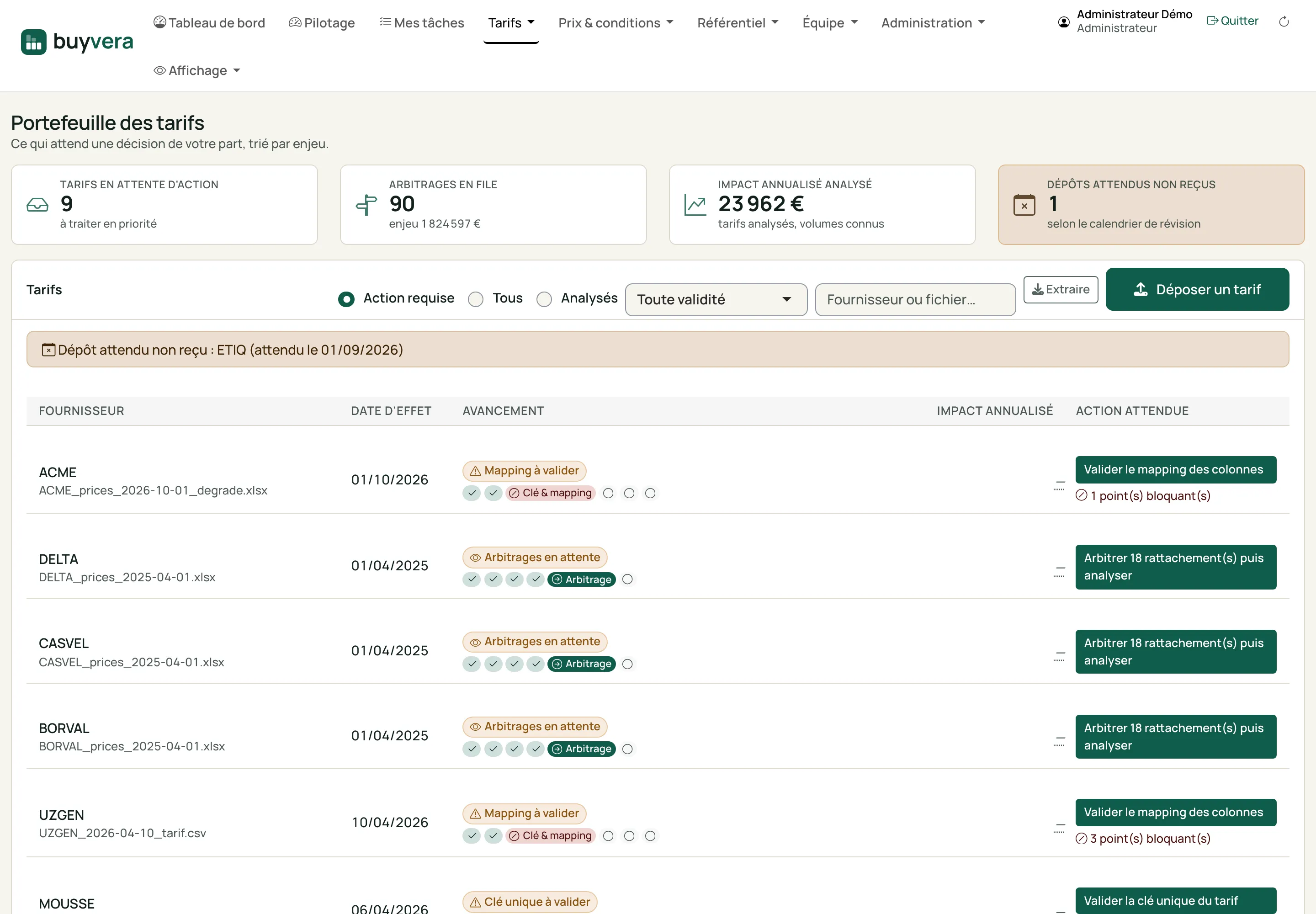Click the Mapping à valider badge in ACME row

tap(525, 471)
